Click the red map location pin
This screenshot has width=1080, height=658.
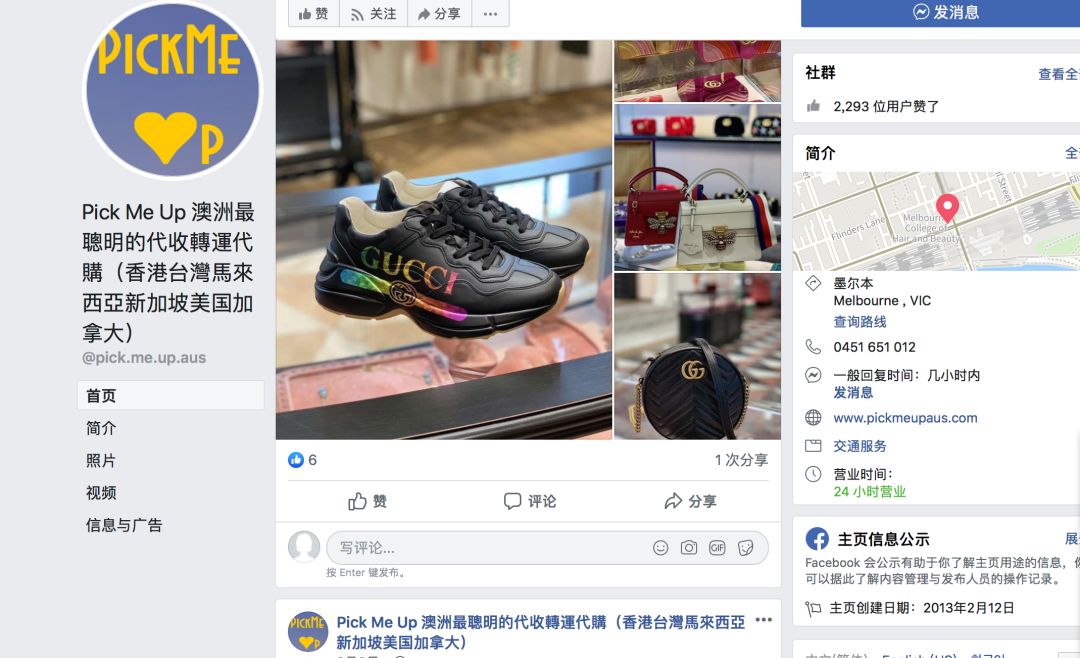click(x=947, y=207)
